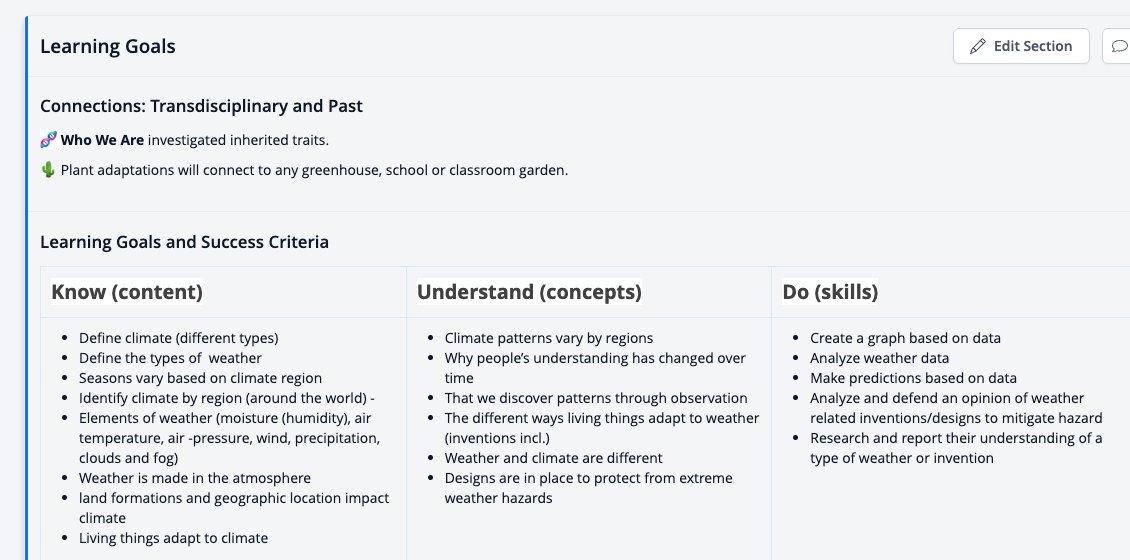The width and height of the screenshot is (1130, 560).
Task: Click the Connections: Transdisciplinary and Past heading
Action: tap(202, 106)
